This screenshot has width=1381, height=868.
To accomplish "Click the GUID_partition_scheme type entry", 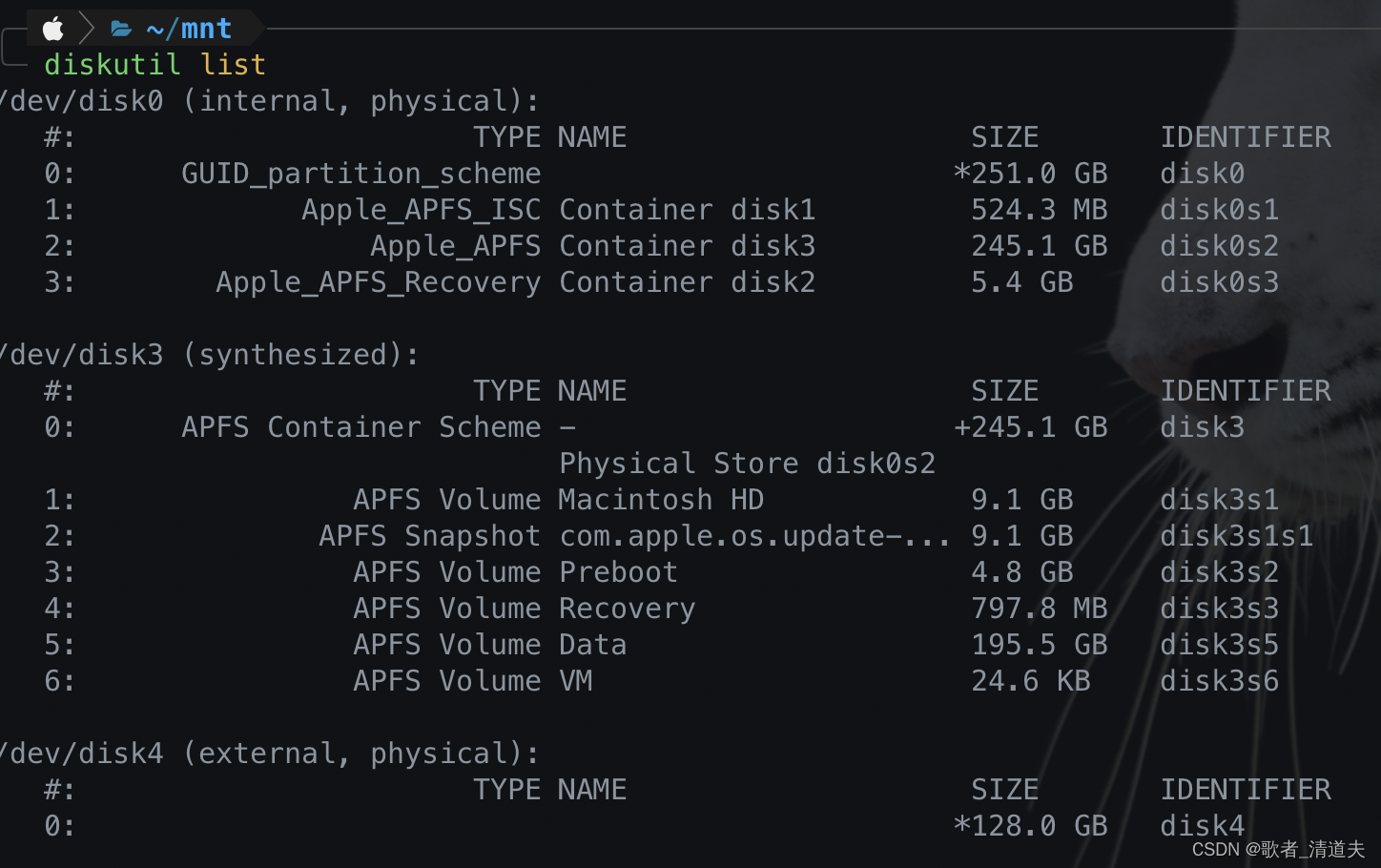I will (x=361, y=174).
